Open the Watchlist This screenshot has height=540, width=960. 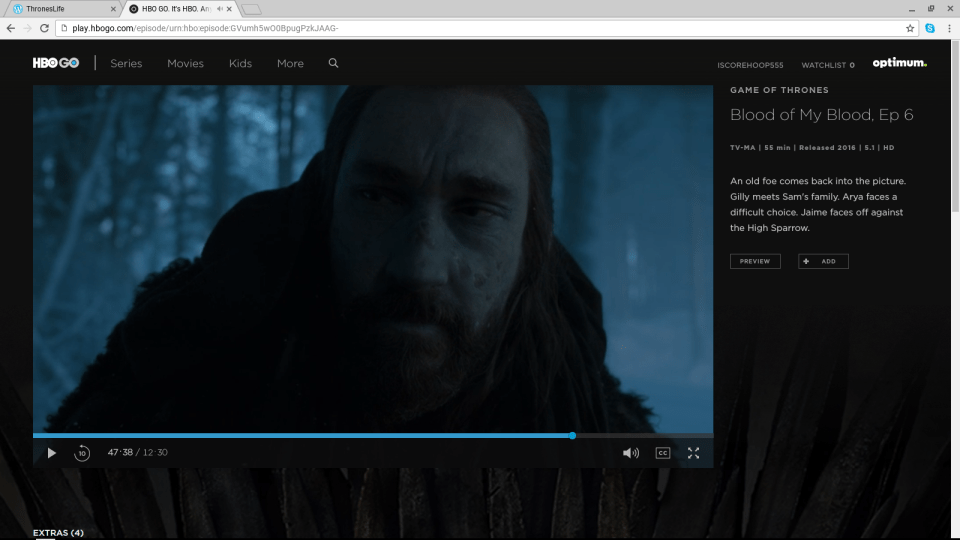(x=827, y=65)
